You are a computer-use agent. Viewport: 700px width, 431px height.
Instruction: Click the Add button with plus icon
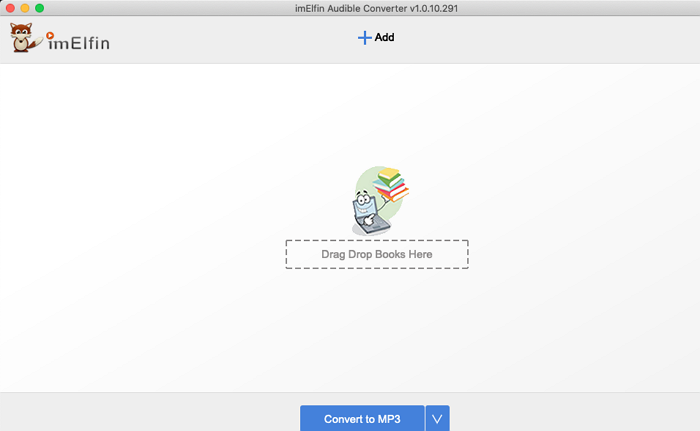(376, 38)
